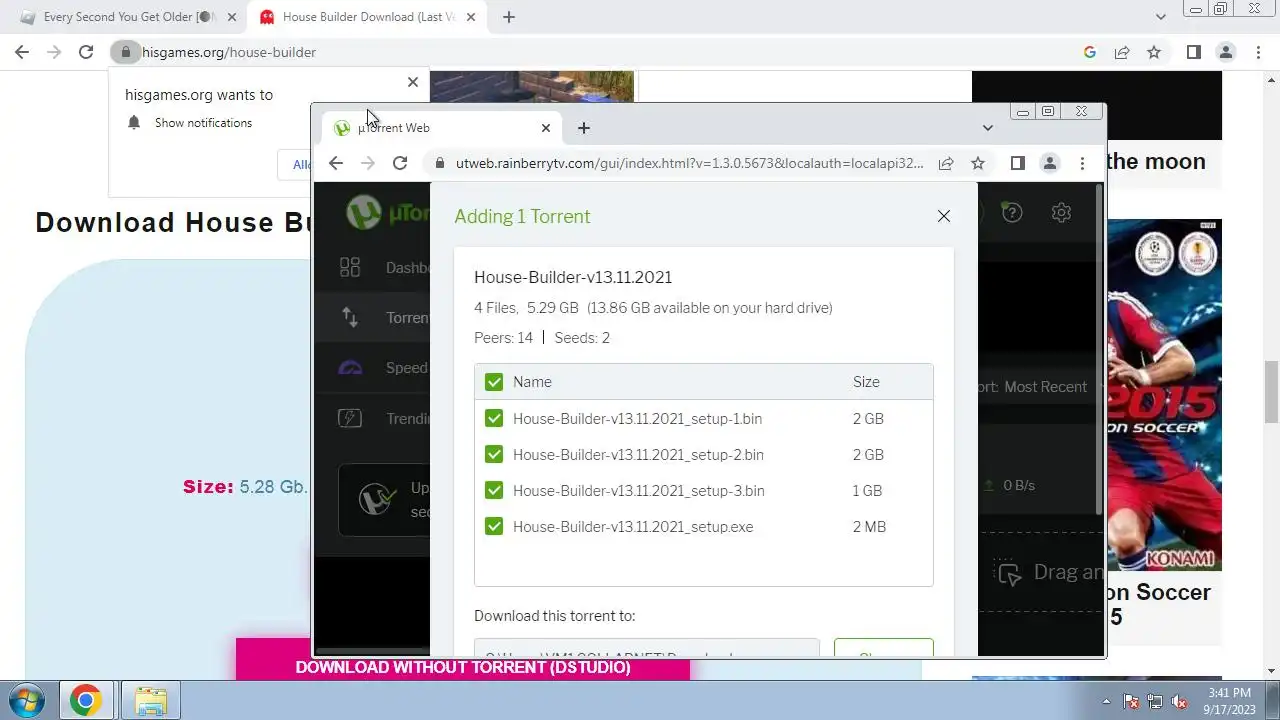
Task: Open the Windows Start menu
Action: pyautogui.click(x=27, y=700)
